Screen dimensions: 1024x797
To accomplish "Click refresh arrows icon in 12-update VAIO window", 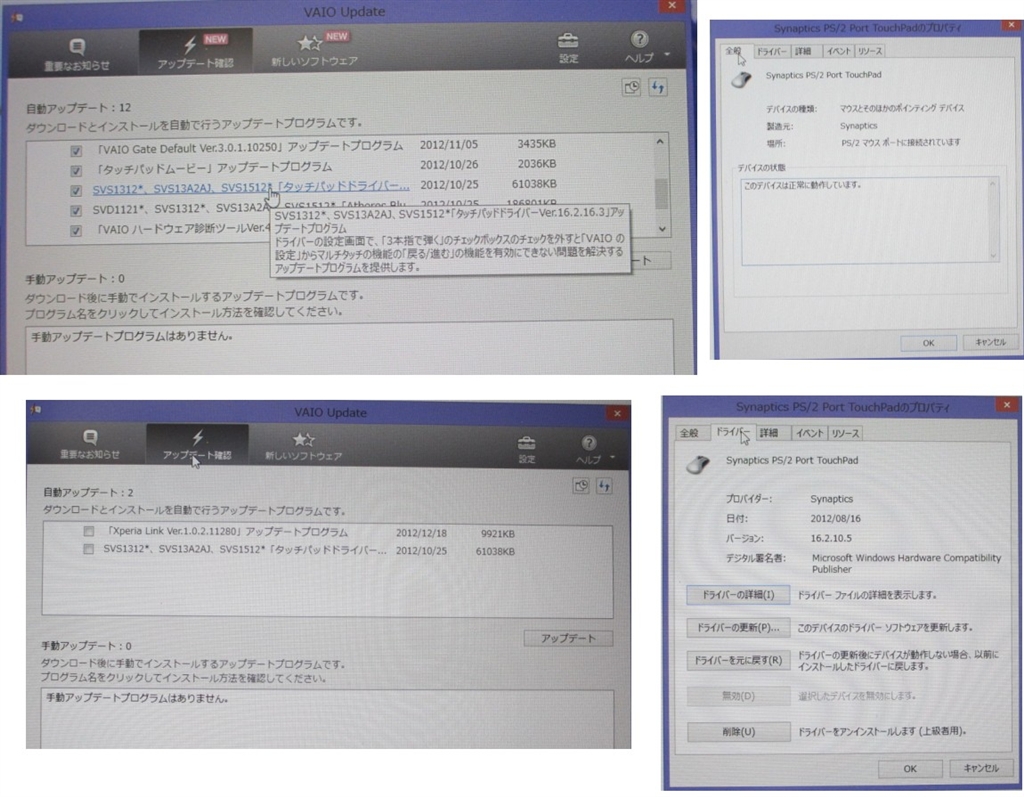I will pyautogui.click(x=658, y=88).
